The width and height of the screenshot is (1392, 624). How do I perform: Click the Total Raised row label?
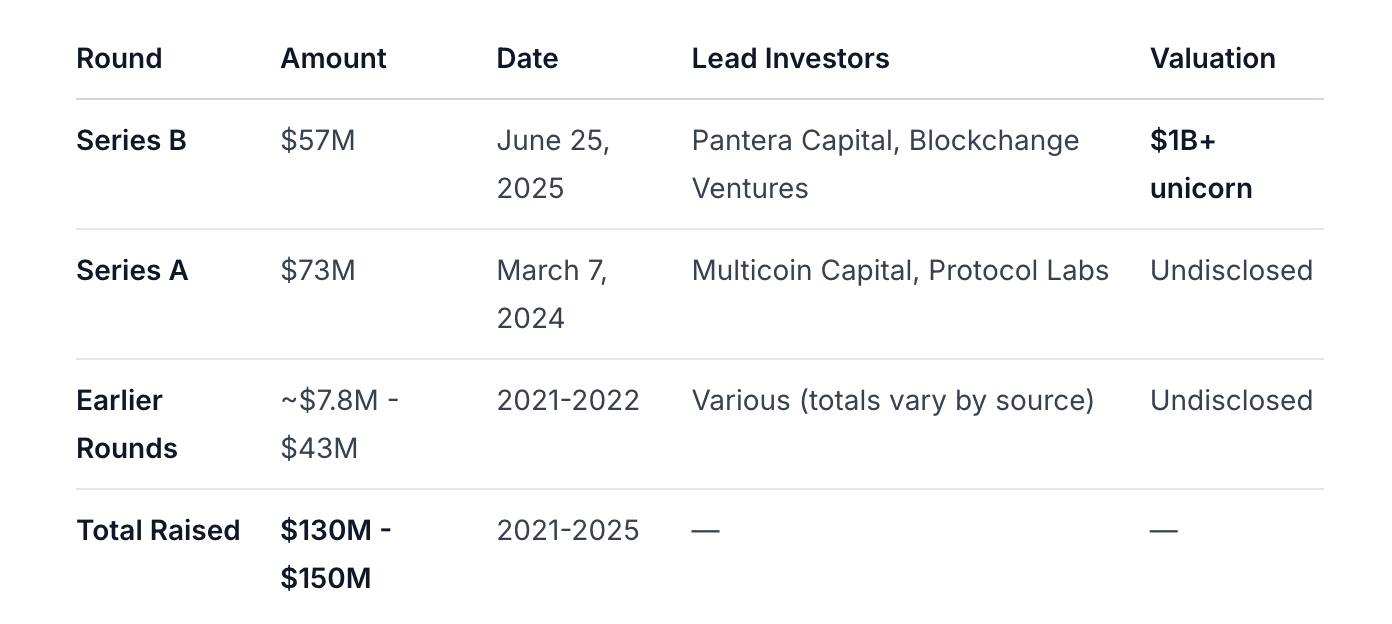pyautogui.click(x=158, y=531)
